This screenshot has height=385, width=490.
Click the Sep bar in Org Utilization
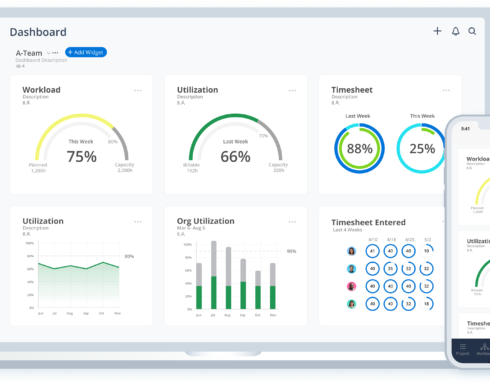click(243, 284)
